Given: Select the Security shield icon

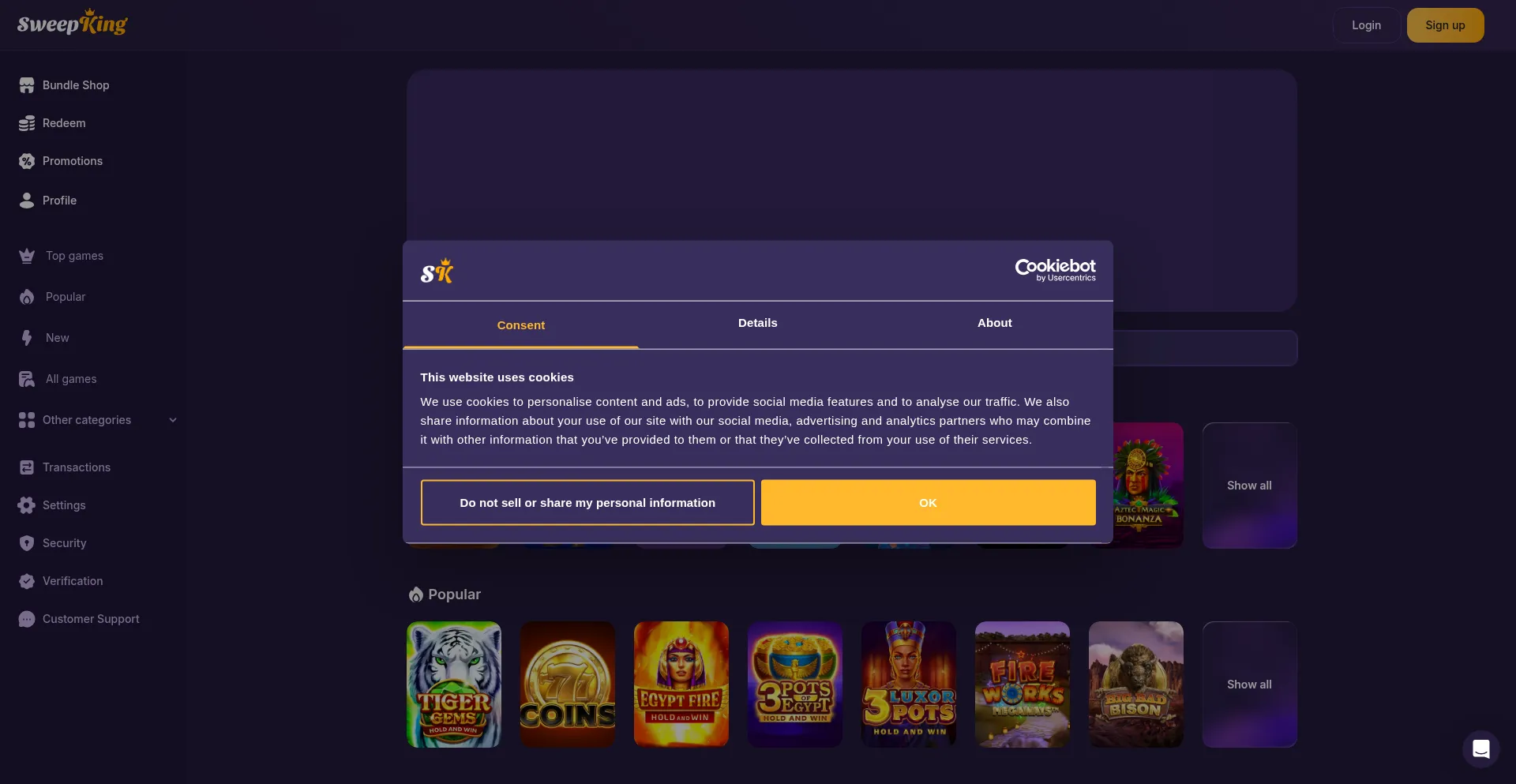Looking at the screenshot, I should [x=27, y=543].
